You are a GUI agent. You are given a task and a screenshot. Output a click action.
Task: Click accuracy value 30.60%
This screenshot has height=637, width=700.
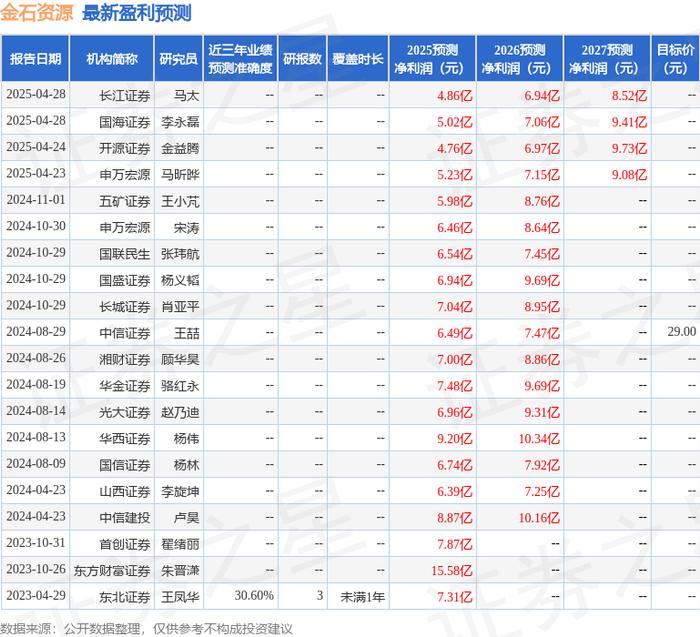pyautogui.click(x=254, y=595)
